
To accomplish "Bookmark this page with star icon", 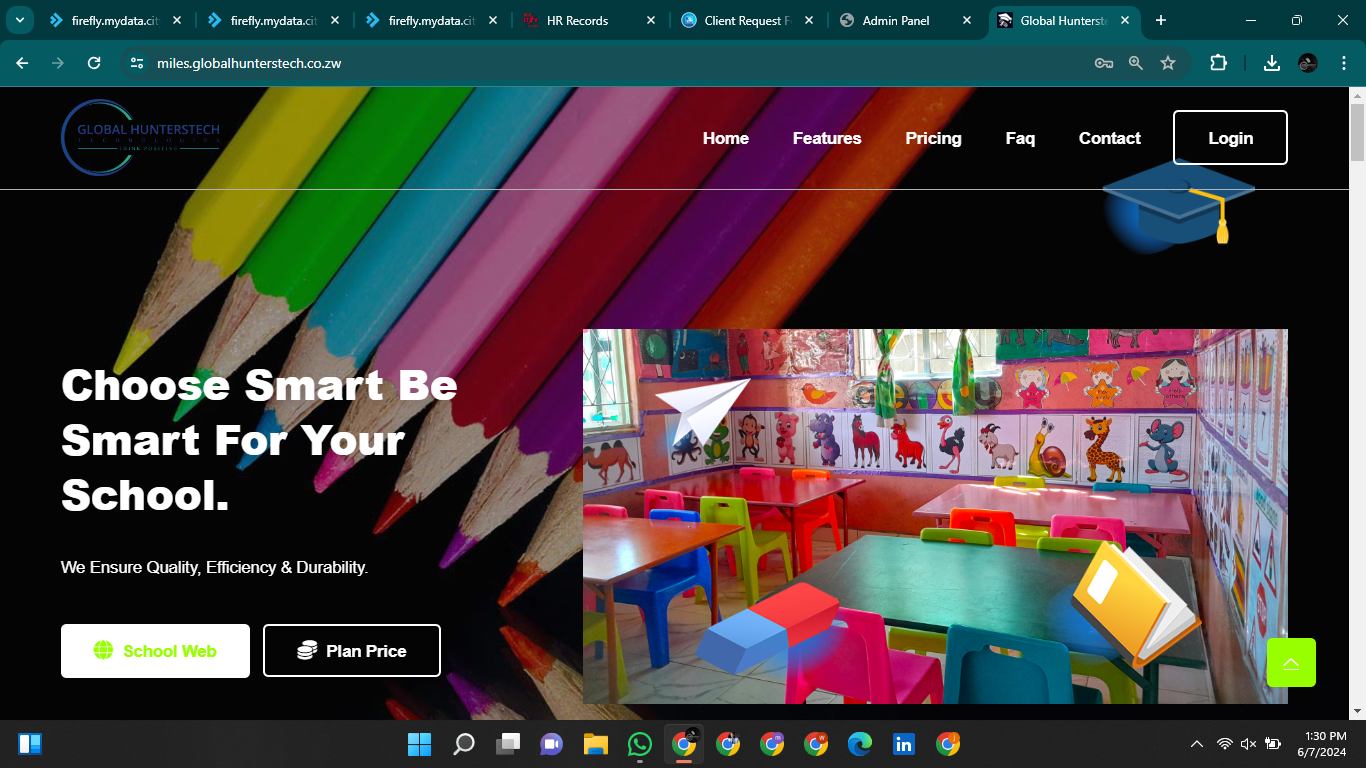I will [1167, 63].
